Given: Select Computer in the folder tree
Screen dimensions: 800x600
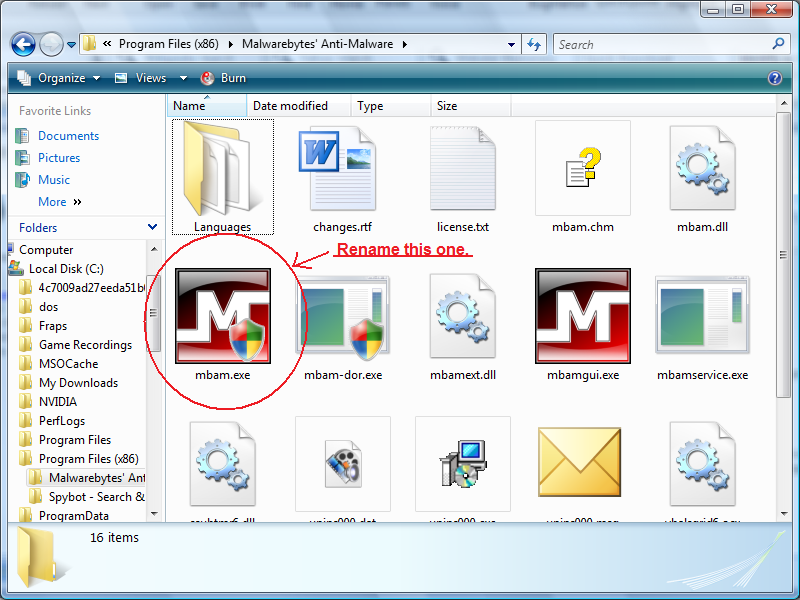Looking at the screenshot, I should pyautogui.click(x=46, y=250).
